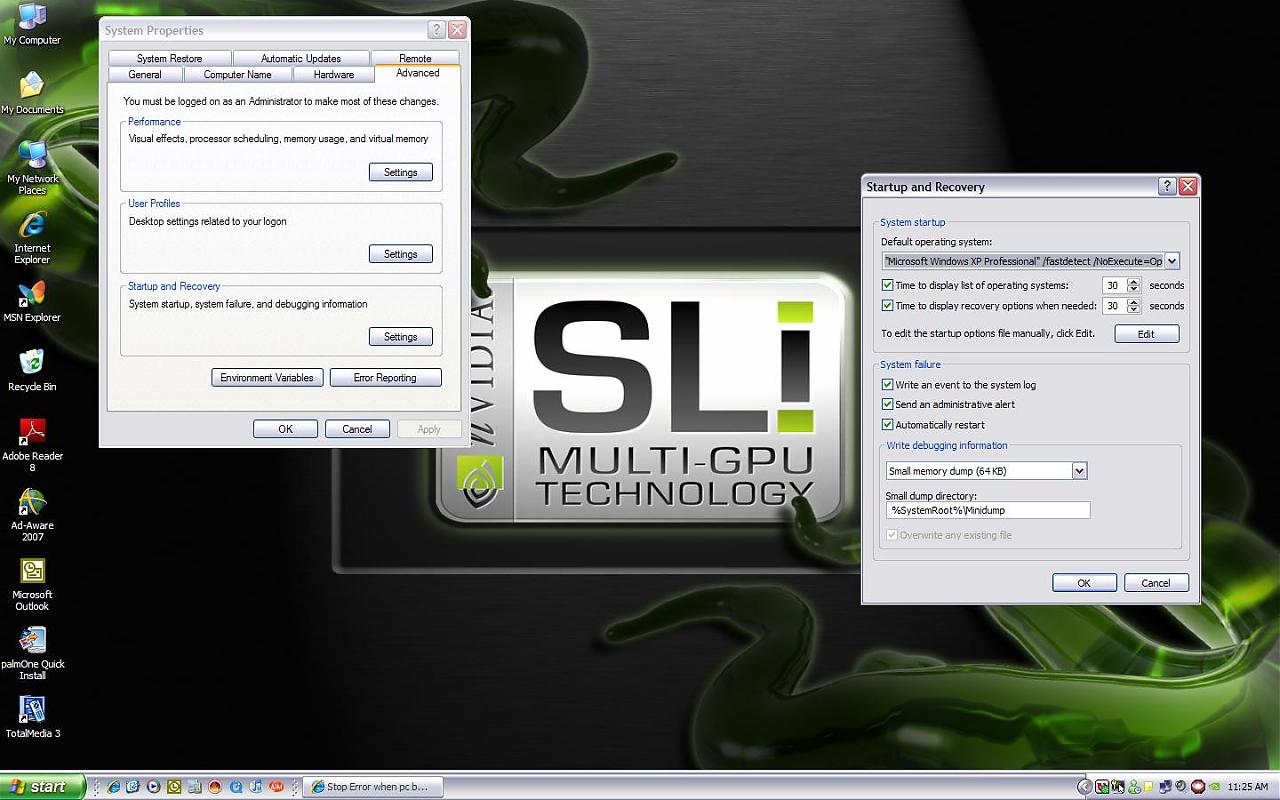Click the Environment Variables button
The width and height of the screenshot is (1280, 800).
point(267,378)
